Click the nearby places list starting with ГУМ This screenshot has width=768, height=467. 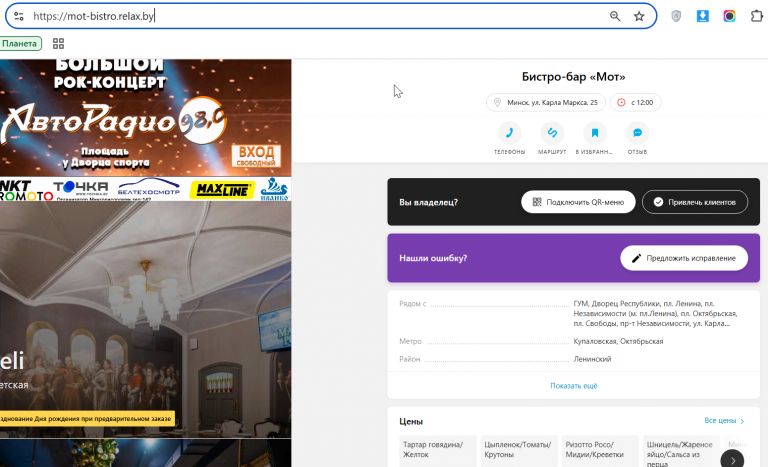656,314
